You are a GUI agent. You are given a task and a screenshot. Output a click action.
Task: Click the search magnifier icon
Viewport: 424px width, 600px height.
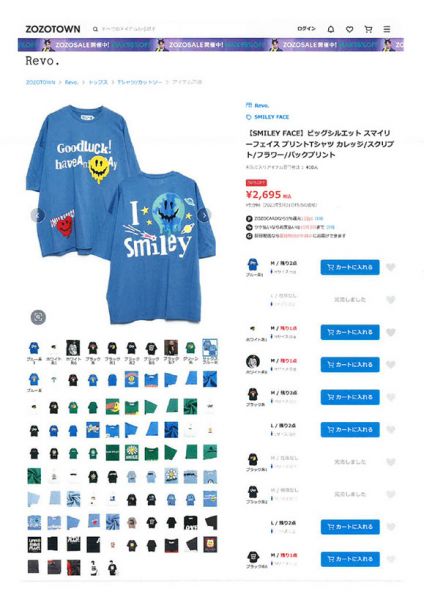[95, 29]
